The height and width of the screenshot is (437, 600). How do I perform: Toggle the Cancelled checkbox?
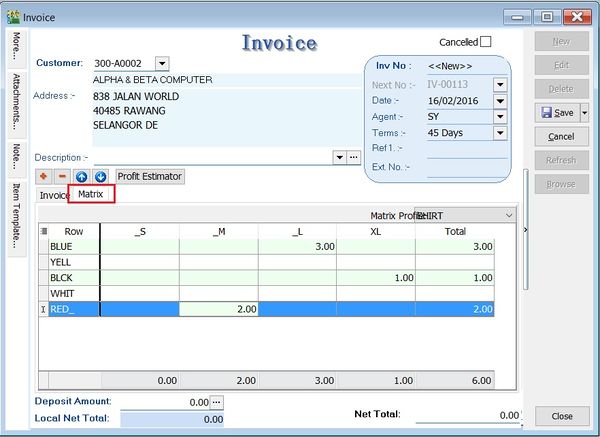click(485, 42)
